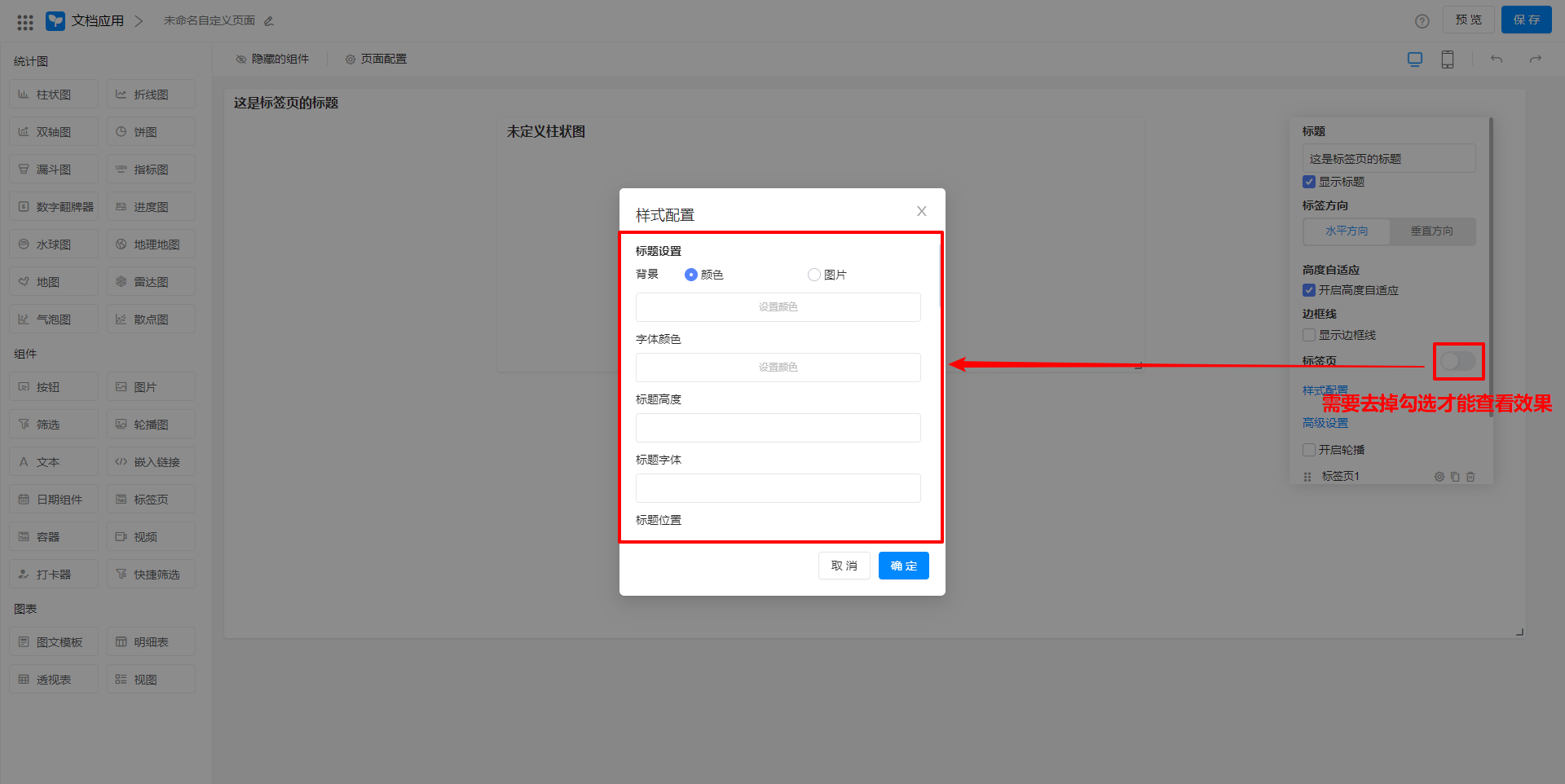The width and height of the screenshot is (1565, 784).
Task: Click the undo icon in the toolbar
Action: tap(1497, 59)
